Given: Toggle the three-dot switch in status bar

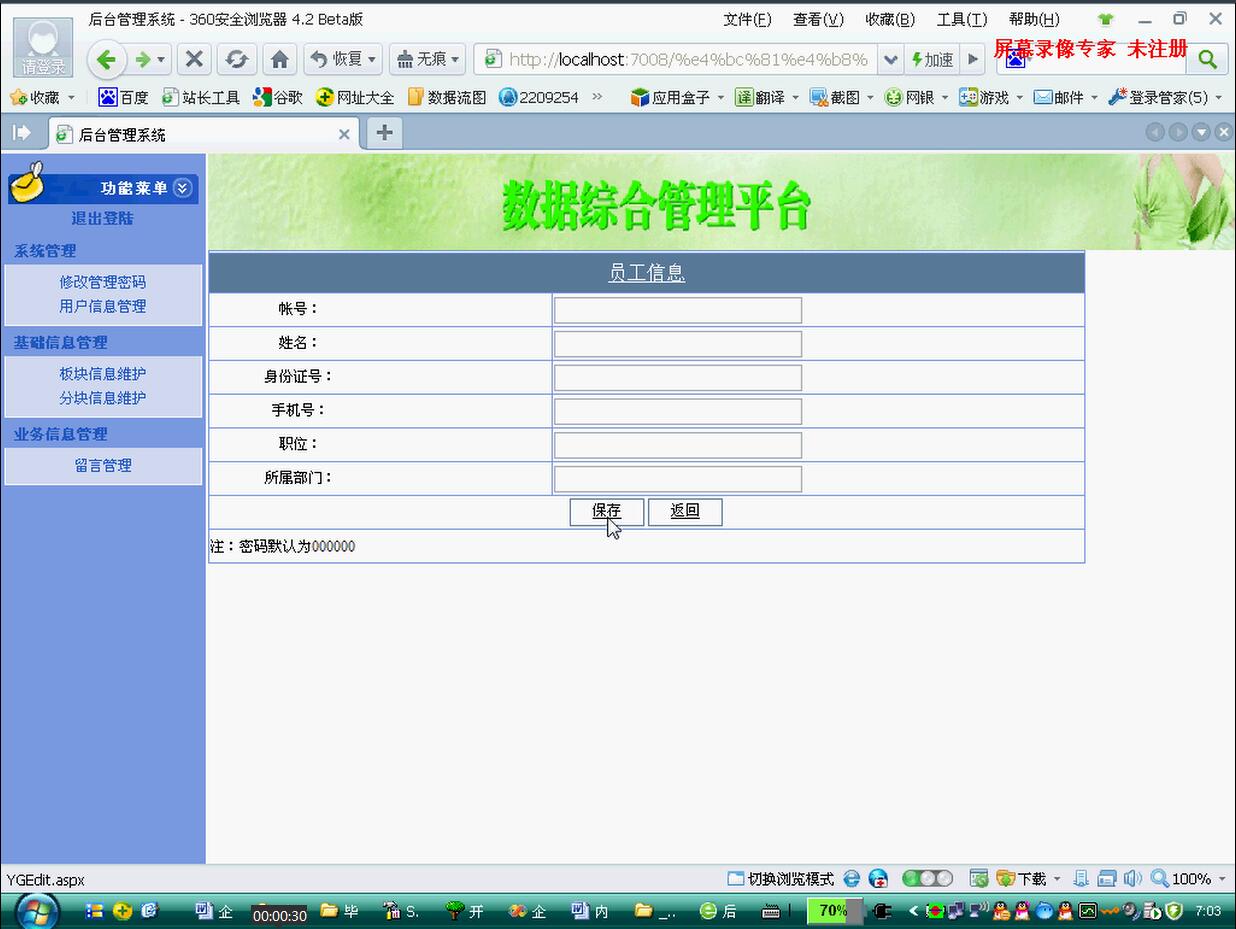Looking at the screenshot, I should 927,879.
